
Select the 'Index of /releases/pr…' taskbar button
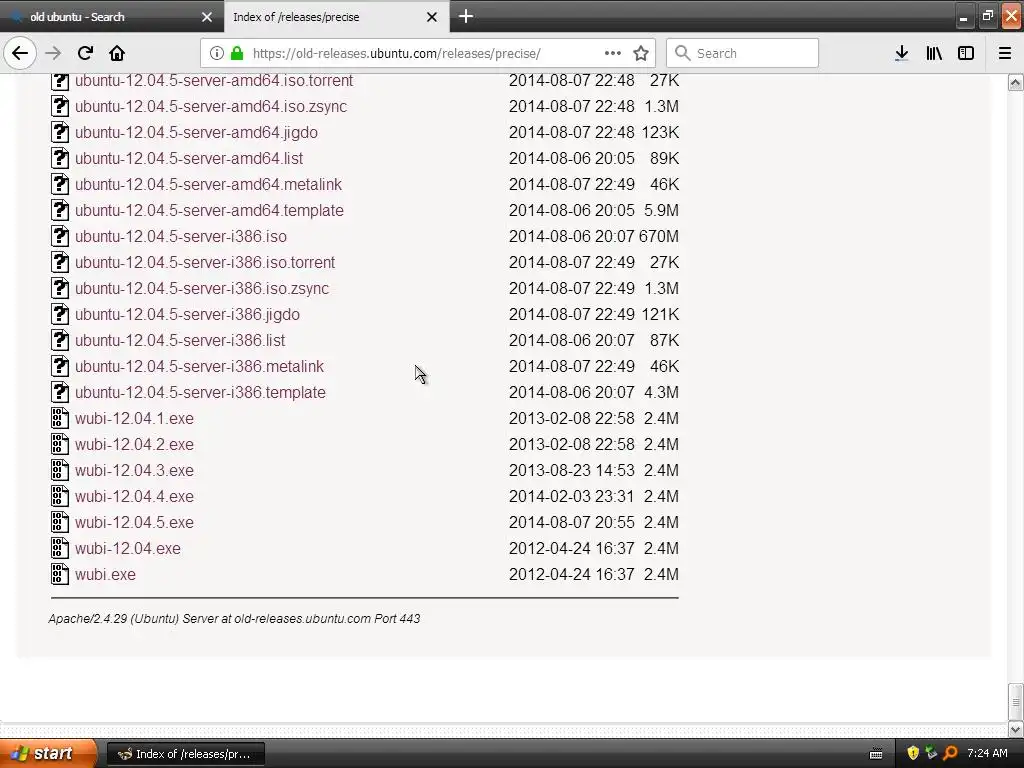(x=185, y=754)
